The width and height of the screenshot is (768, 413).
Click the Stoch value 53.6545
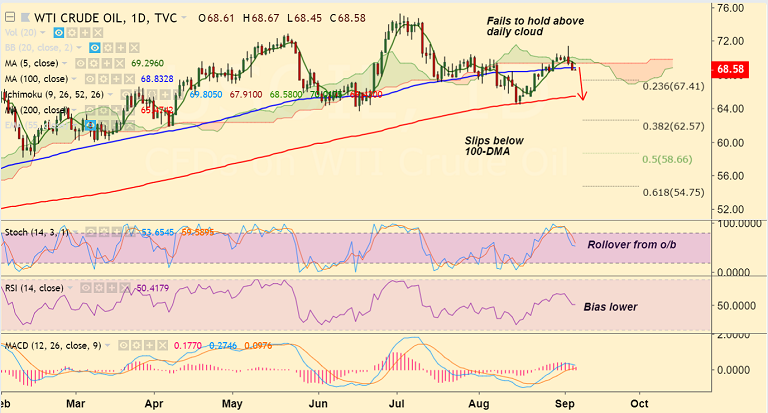coord(158,232)
